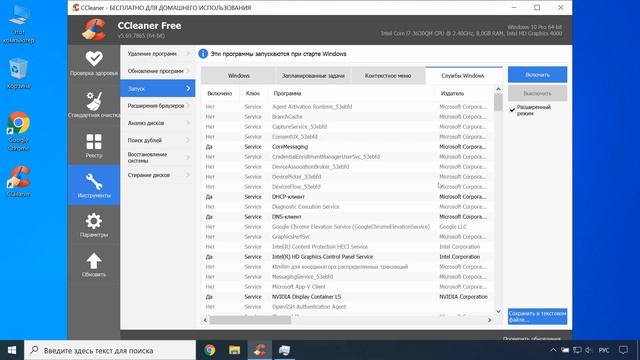
Task: Click the Enable (Включить) button
Action: coord(537,75)
